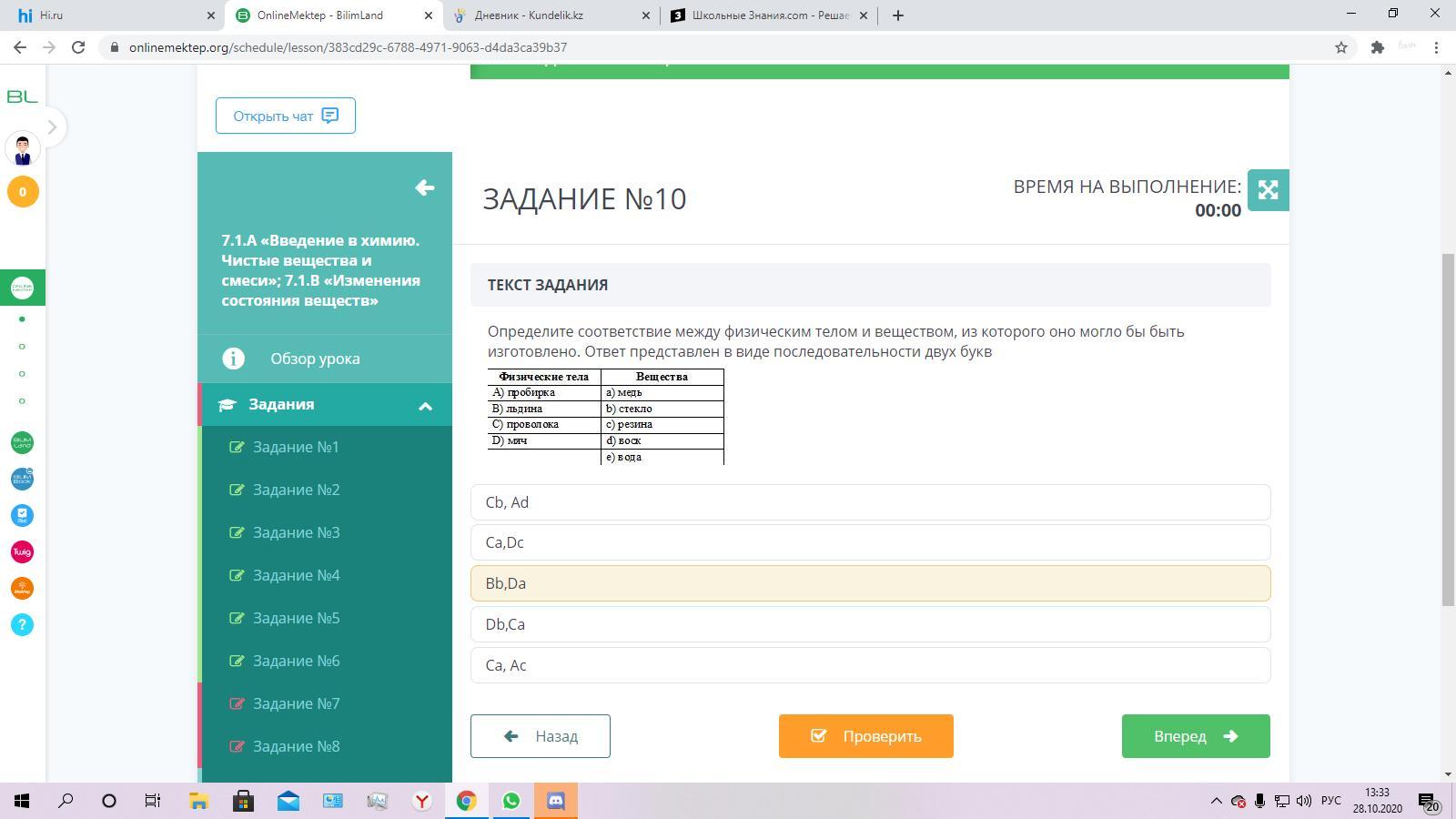This screenshot has height=819, width=1456.
Task: Click the Проверить button
Action: [865, 736]
